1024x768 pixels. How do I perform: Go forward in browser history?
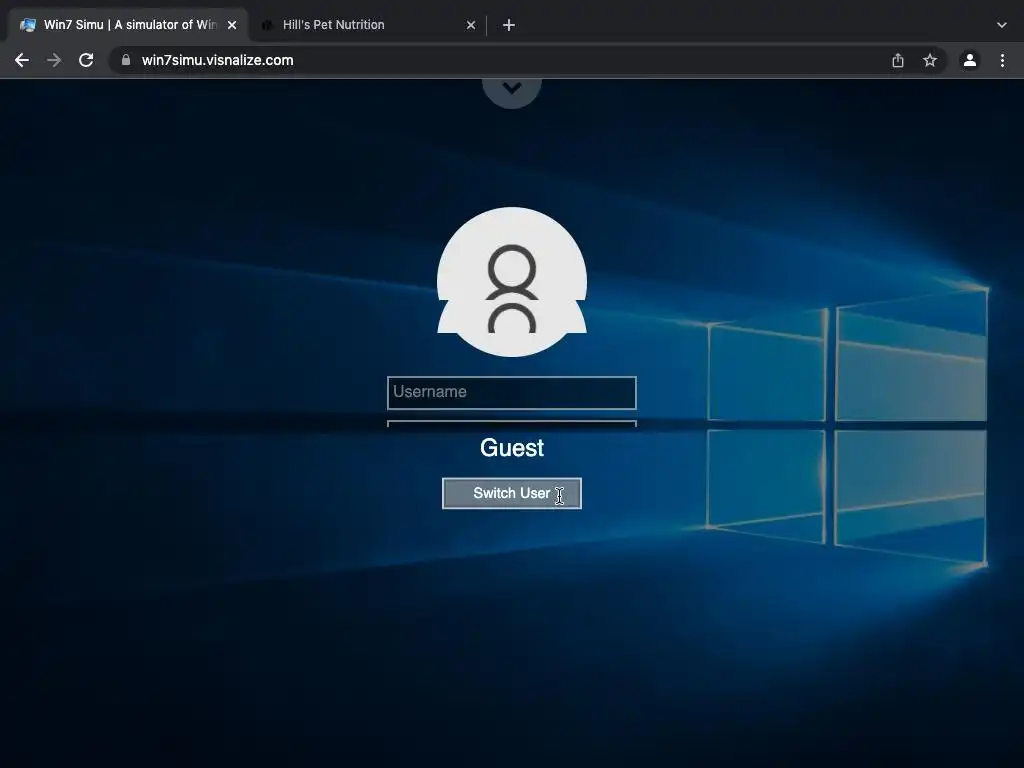(54, 60)
